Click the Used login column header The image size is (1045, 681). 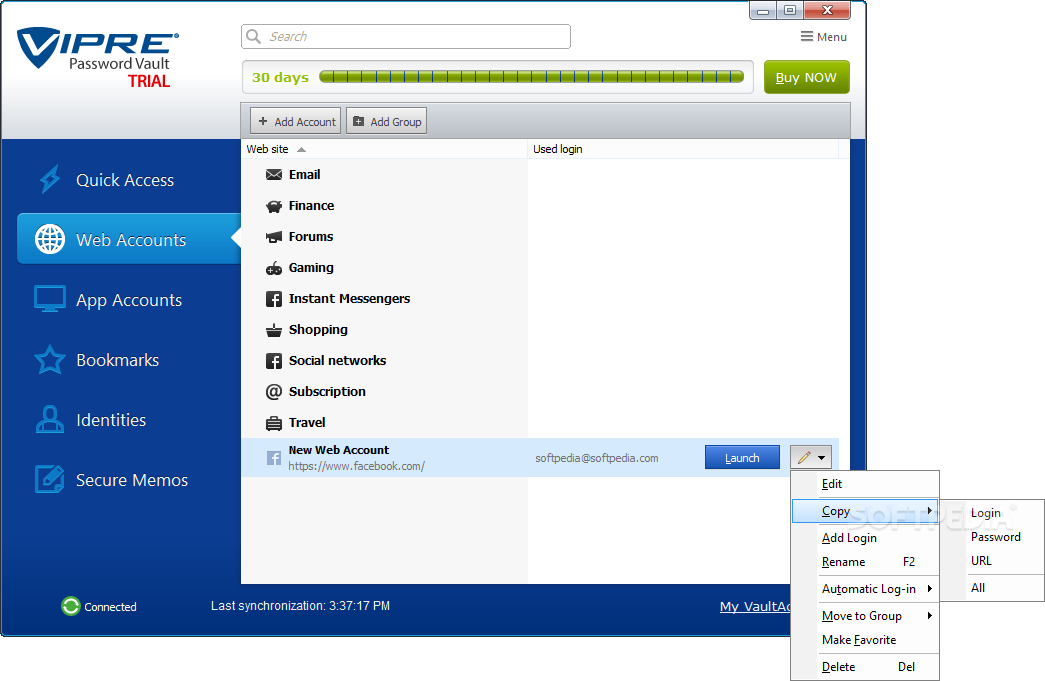[683, 149]
